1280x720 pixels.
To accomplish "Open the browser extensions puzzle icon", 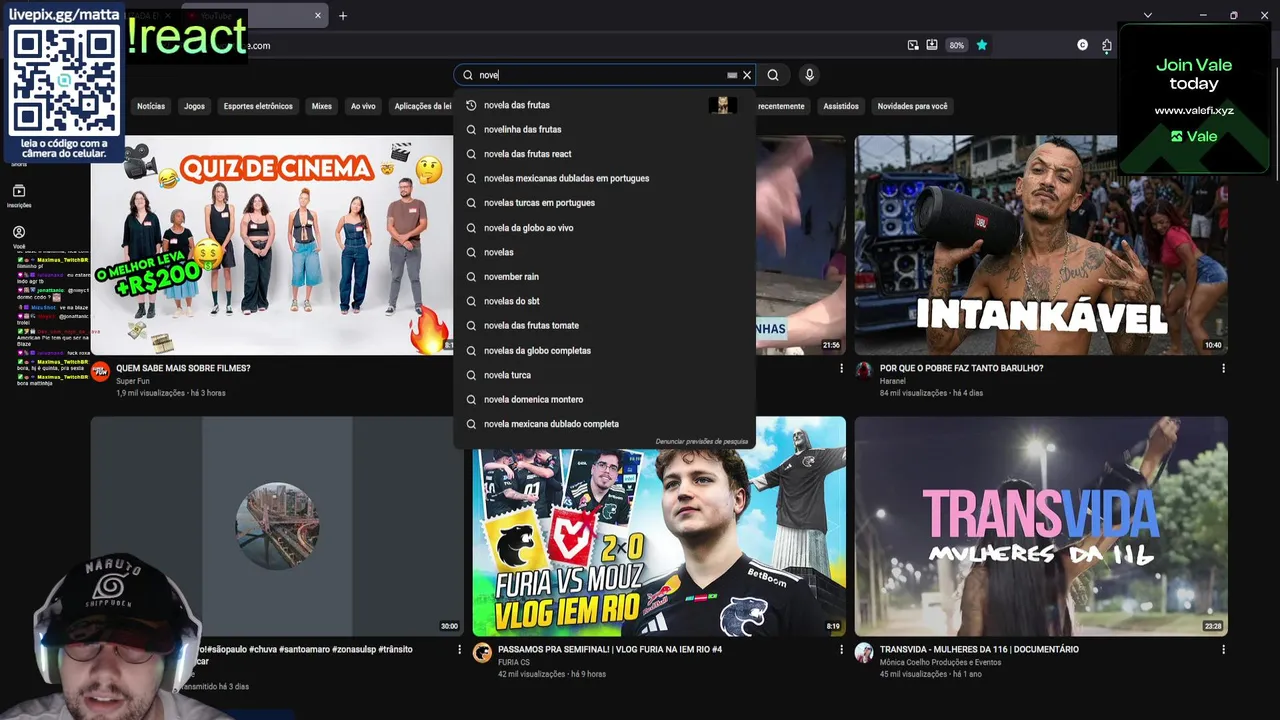I will coord(1107,45).
